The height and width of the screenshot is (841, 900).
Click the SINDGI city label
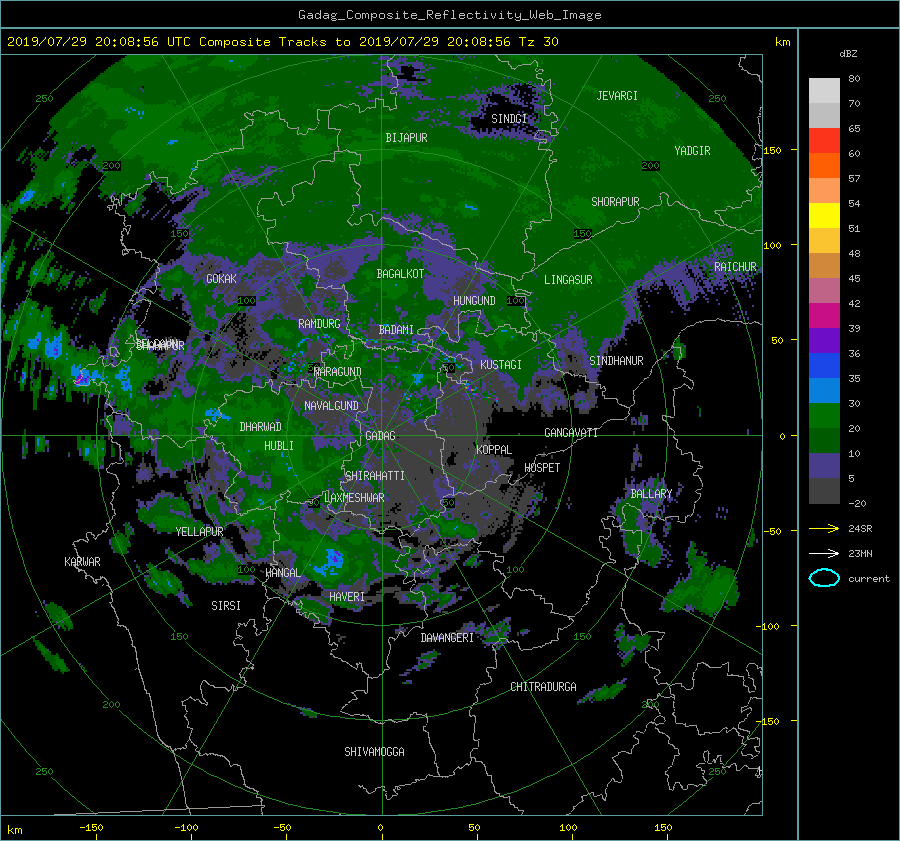click(509, 118)
